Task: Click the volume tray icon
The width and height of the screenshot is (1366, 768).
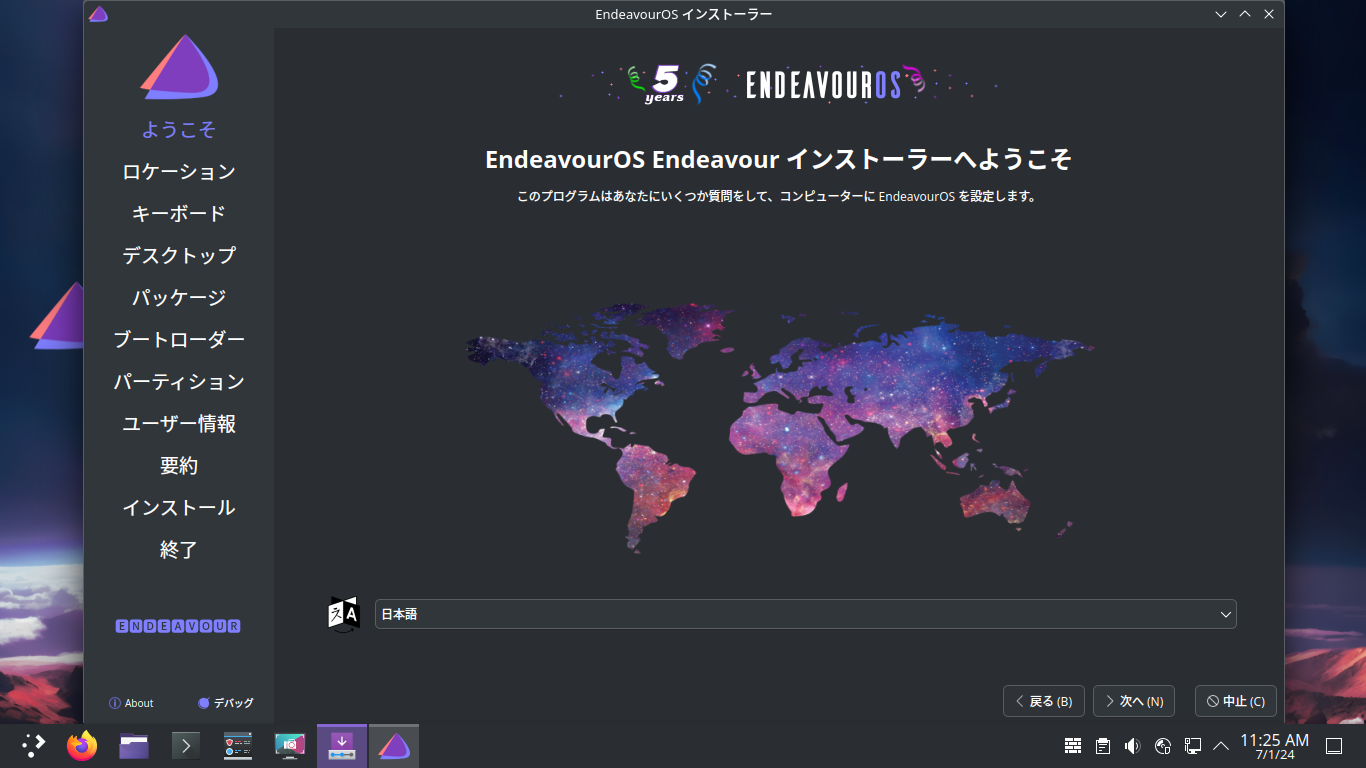Action: point(1133,745)
